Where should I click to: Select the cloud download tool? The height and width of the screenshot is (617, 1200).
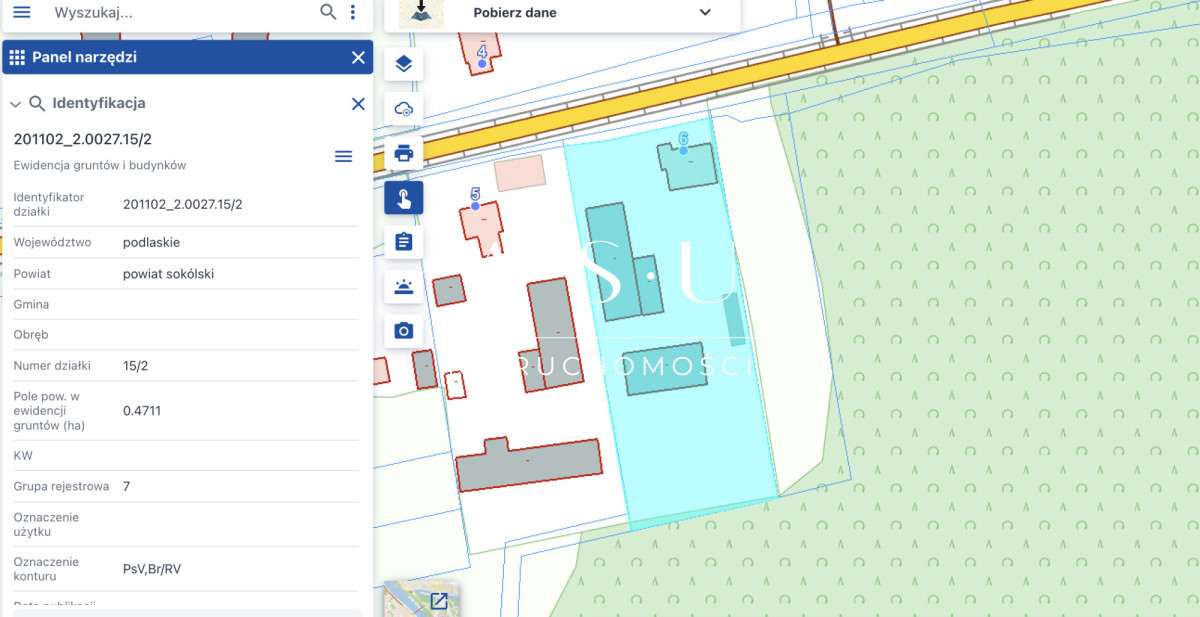404,109
